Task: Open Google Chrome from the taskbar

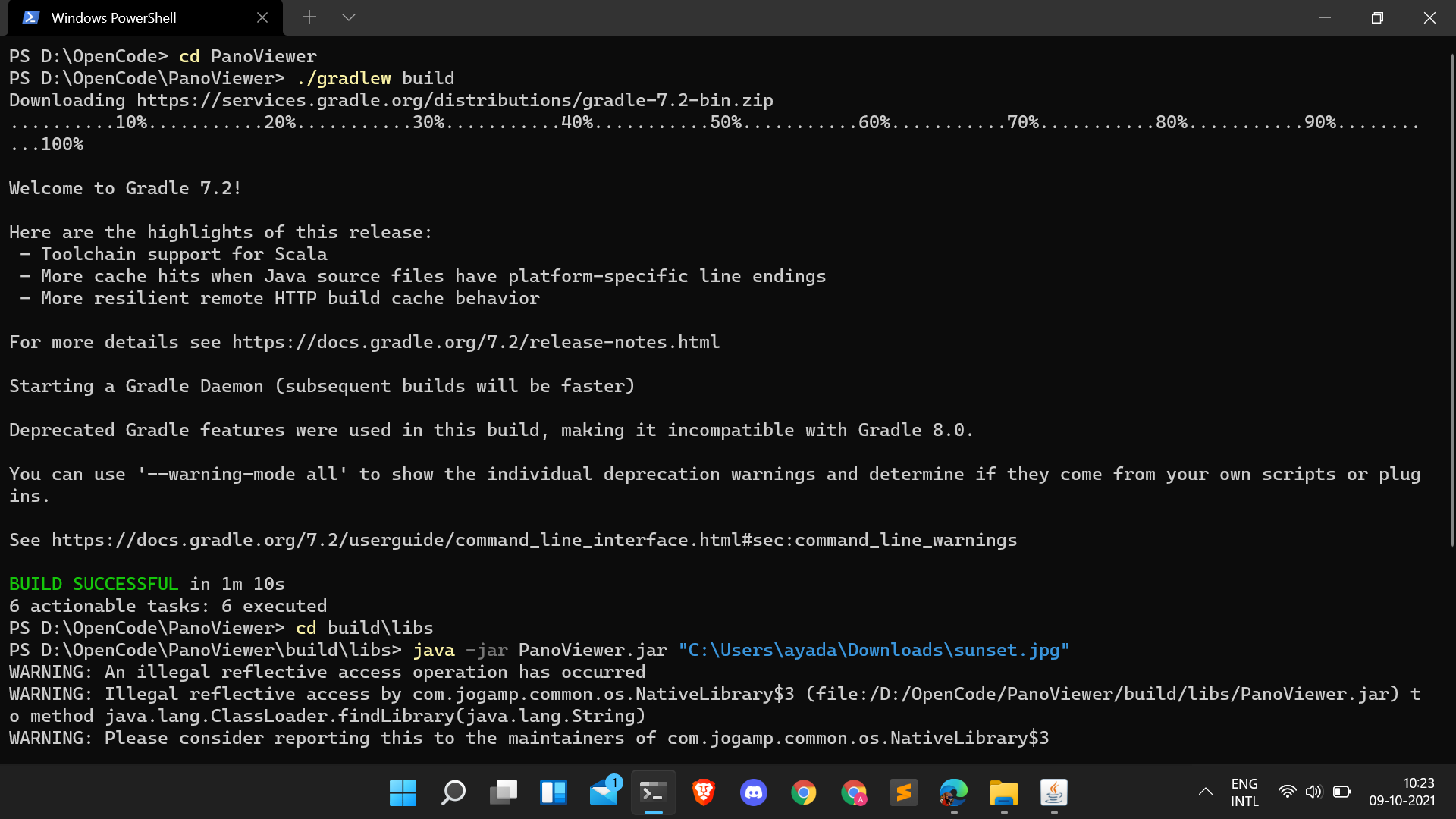Action: pos(804,792)
